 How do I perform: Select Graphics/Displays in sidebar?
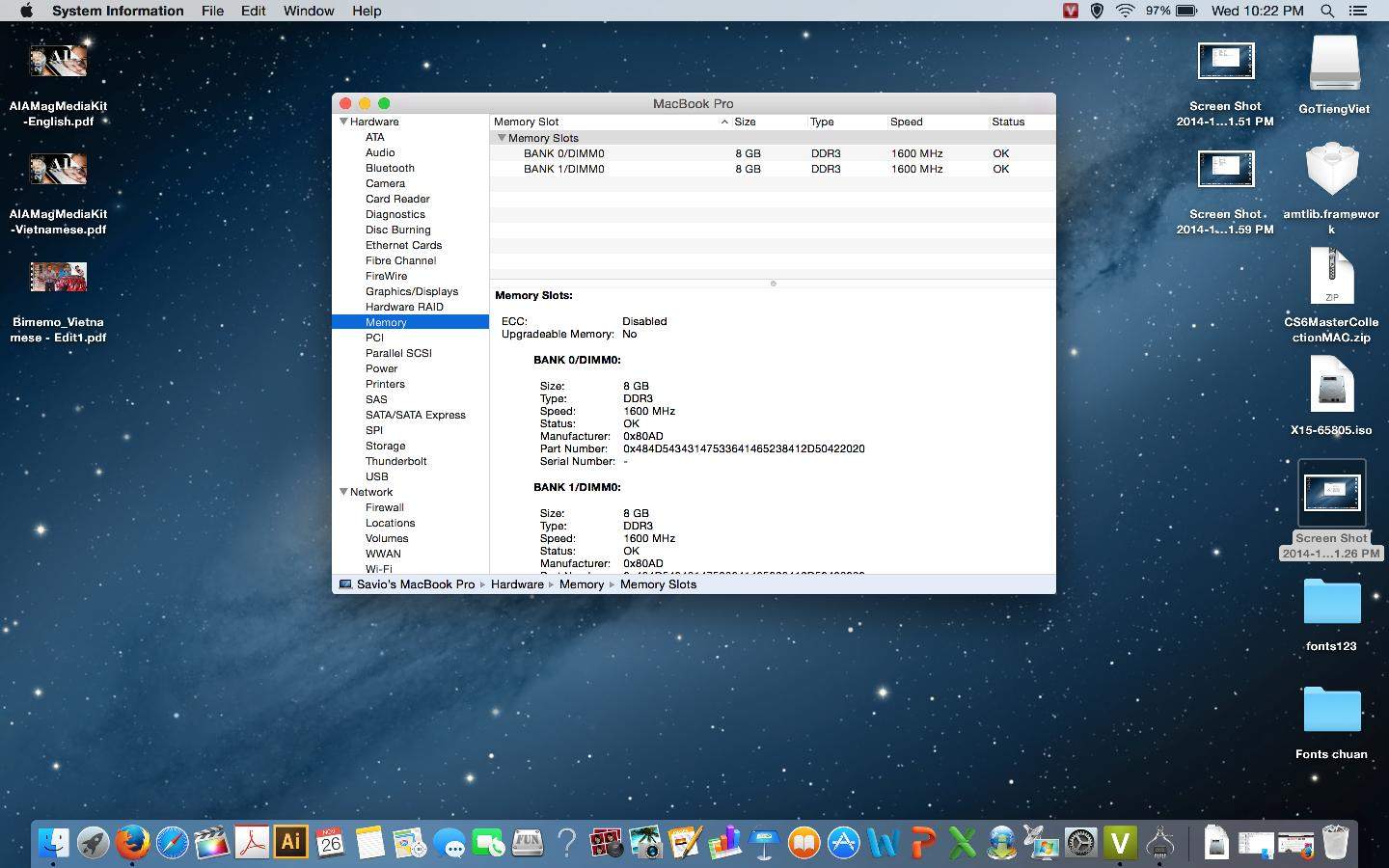(x=412, y=291)
